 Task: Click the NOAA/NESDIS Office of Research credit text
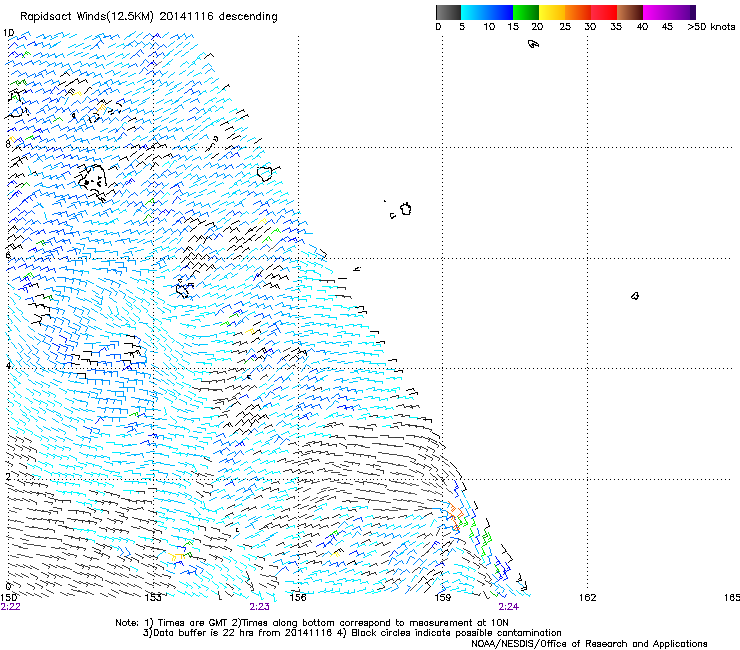589,644
